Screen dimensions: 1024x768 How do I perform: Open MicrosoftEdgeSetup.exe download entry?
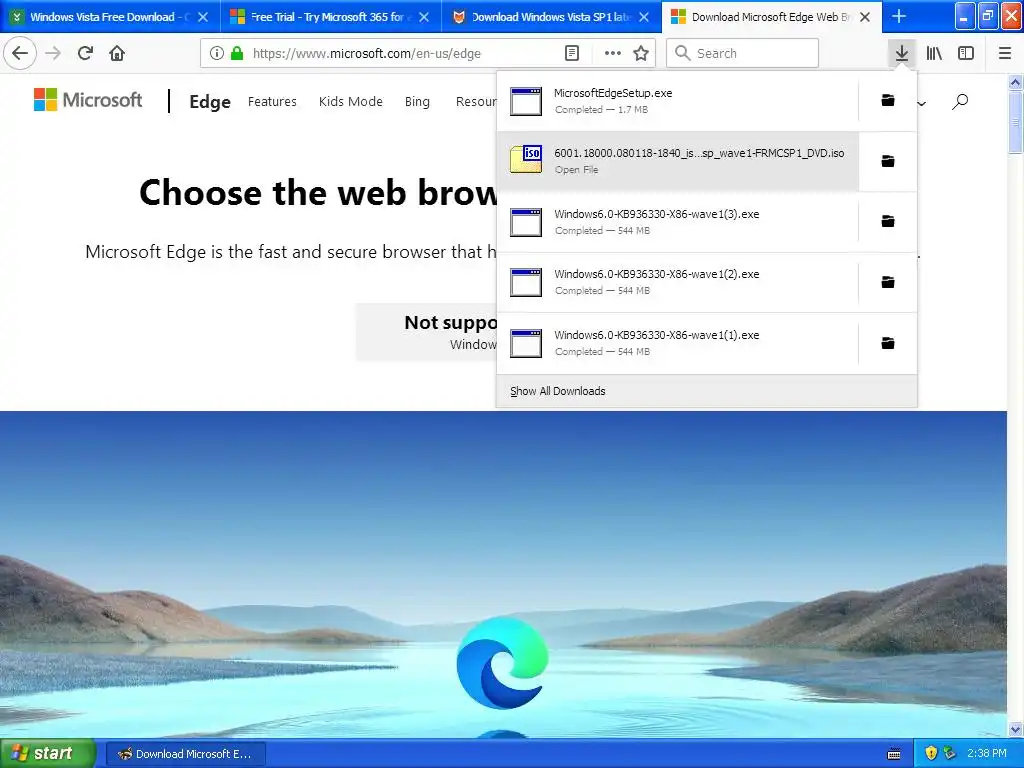click(x=677, y=101)
